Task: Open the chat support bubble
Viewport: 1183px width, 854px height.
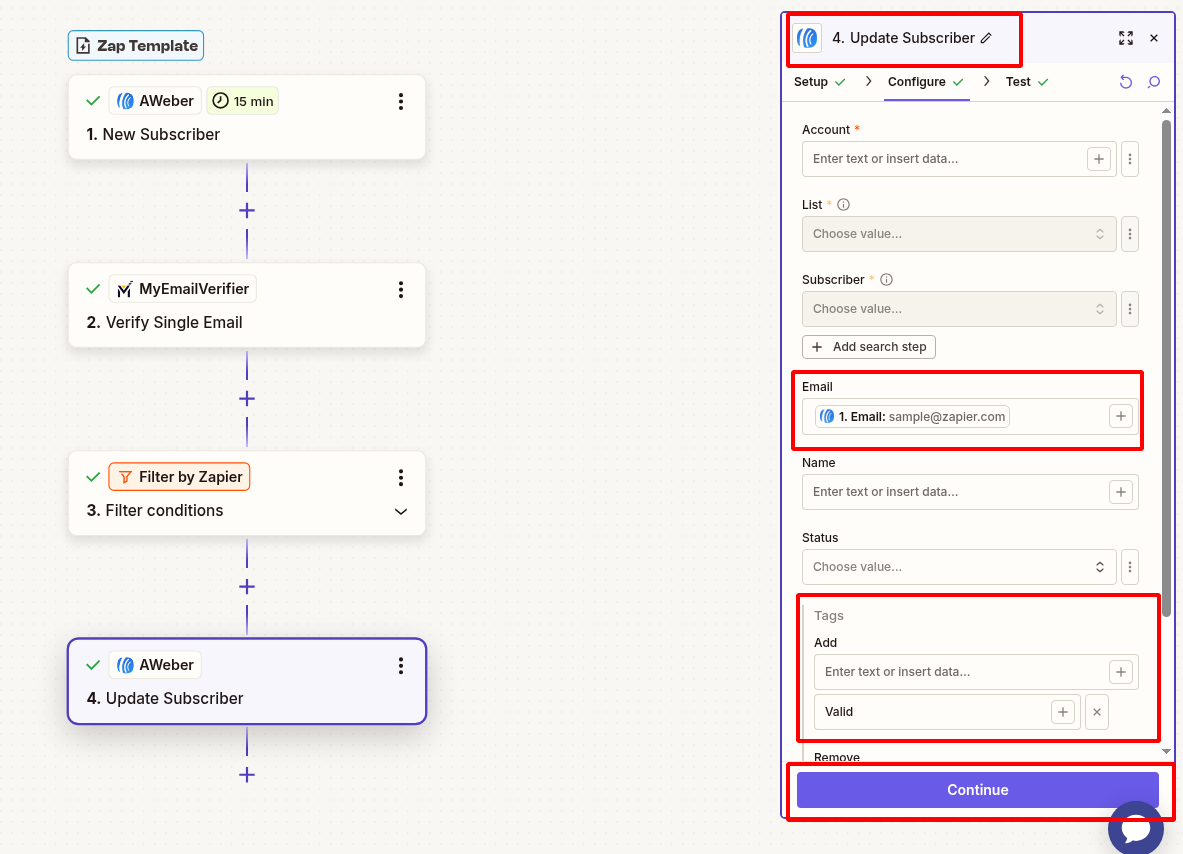Action: [x=1136, y=828]
